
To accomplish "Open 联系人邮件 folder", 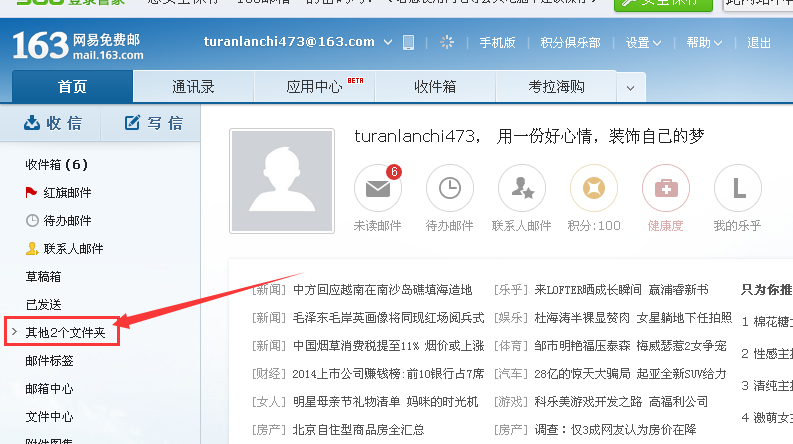I will (x=73, y=249).
